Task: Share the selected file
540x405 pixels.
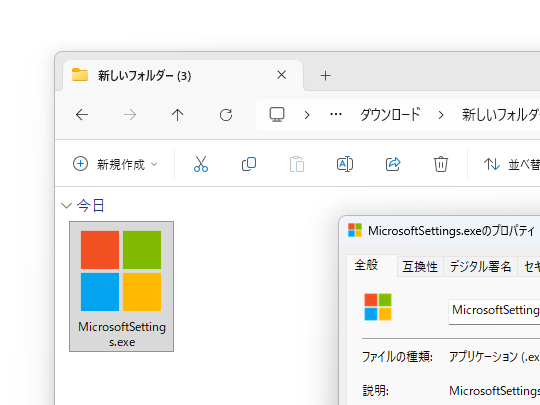Action: click(393, 164)
